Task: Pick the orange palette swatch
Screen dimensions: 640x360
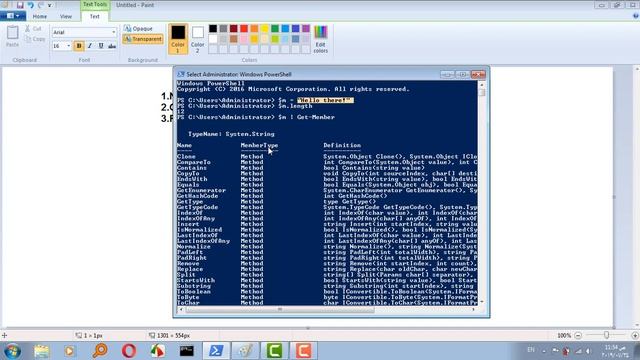Action: (x=254, y=29)
